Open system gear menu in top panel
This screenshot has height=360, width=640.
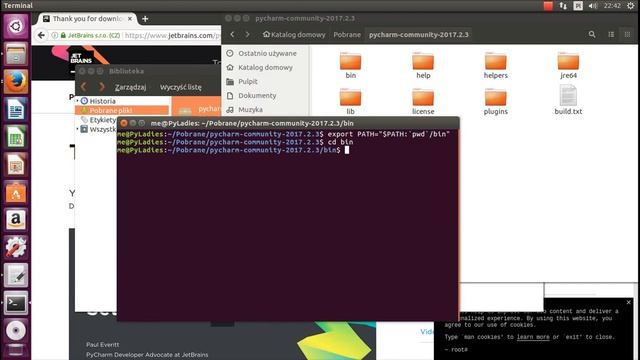coord(631,6)
